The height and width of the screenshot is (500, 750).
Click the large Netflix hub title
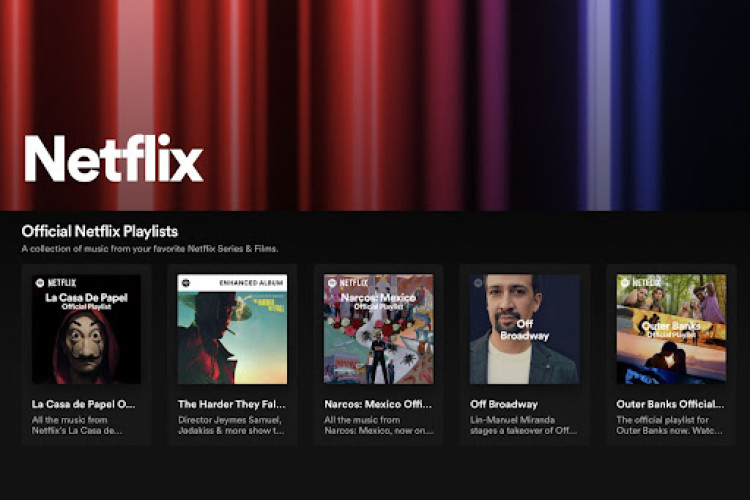pos(113,159)
